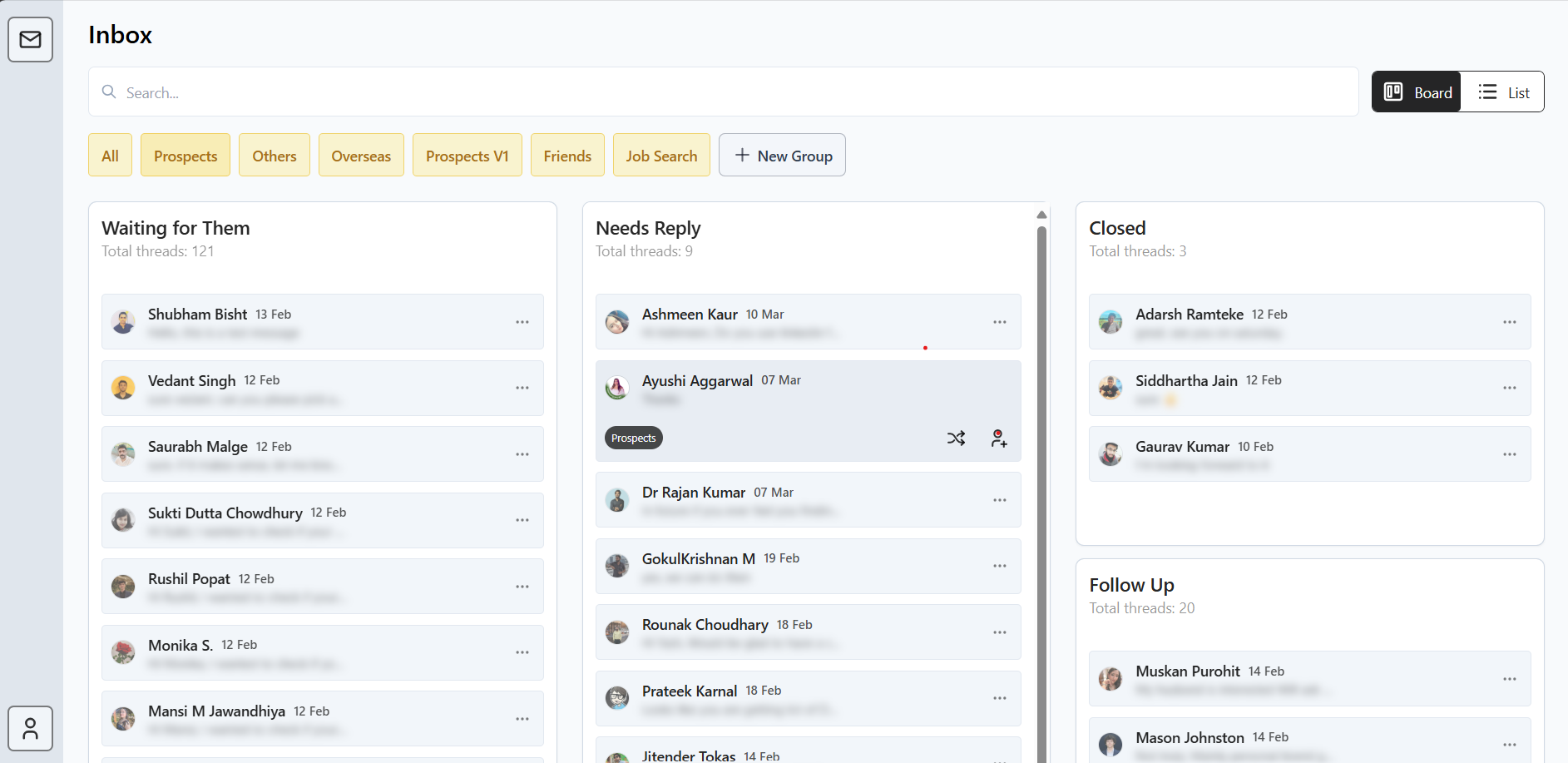This screenshot has width=1568, height=763.
Task: Open Shubham Bisht's three-dot menu
Action: tap(522, 322)
